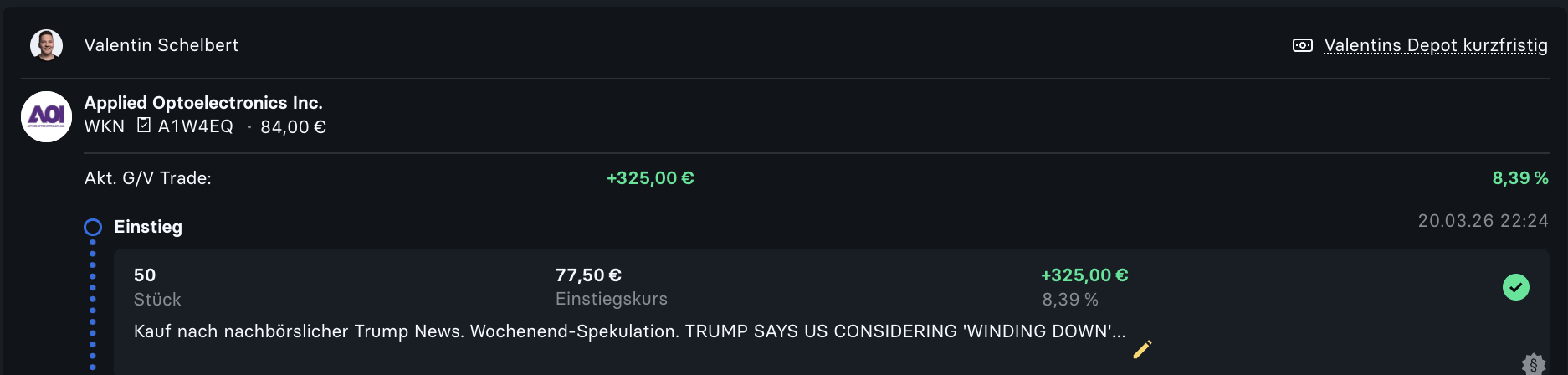The width and height of the screenshot is (1568, 375).
Task: Click the clipboard copy icon beside WKN
Action: pyautogui.click(x=144, y=126)
